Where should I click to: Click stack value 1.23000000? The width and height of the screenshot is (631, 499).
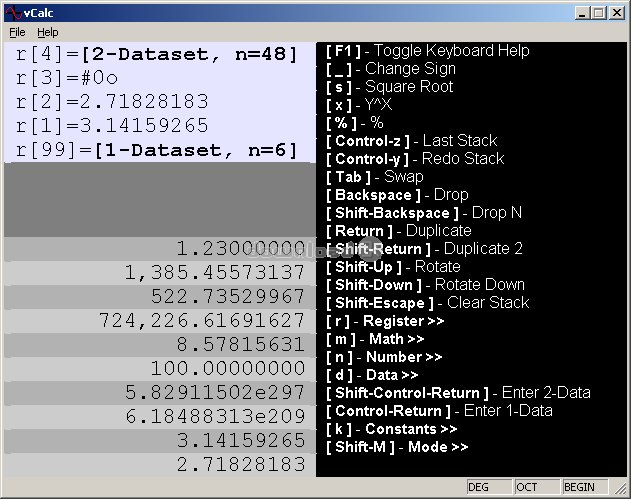(x=160, y=249)
